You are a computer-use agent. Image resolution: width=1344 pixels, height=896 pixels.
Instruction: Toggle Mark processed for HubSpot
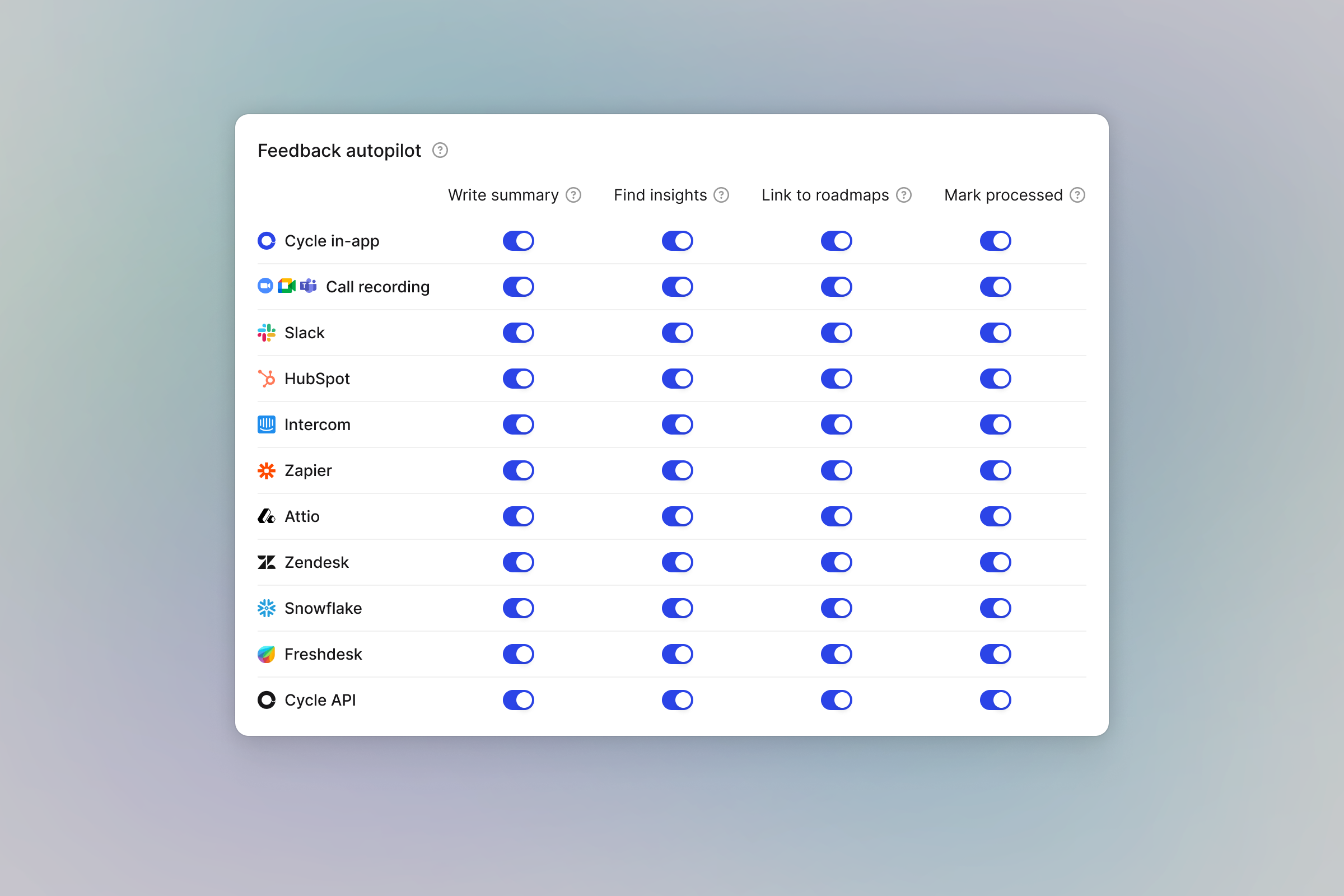996,379
